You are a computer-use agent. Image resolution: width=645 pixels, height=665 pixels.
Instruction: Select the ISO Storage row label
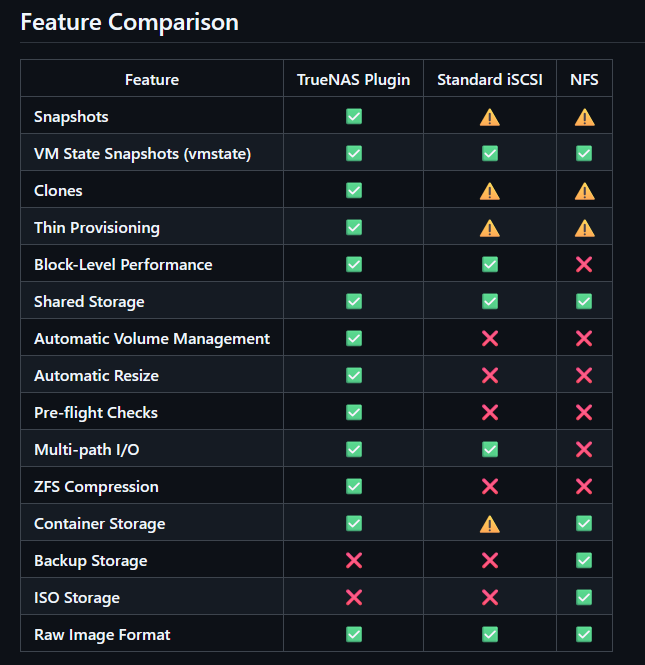pos(77,598)
